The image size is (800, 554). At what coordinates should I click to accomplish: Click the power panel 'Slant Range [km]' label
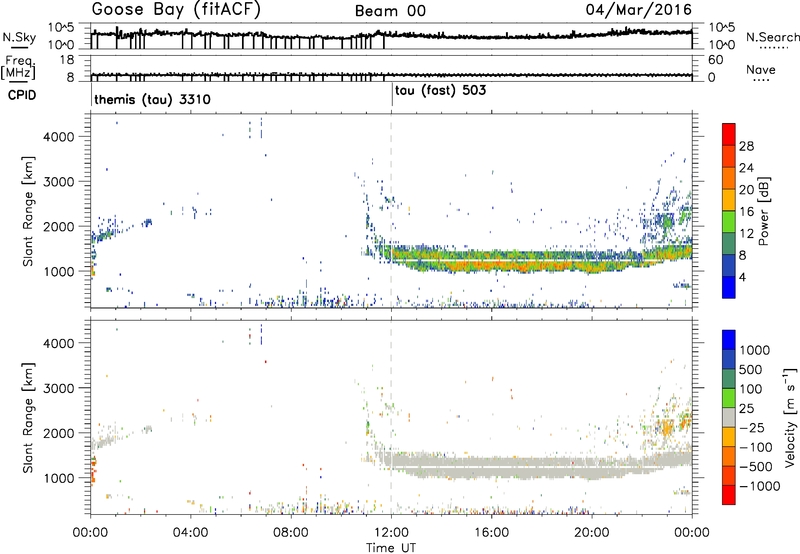(x=28, y=211)
